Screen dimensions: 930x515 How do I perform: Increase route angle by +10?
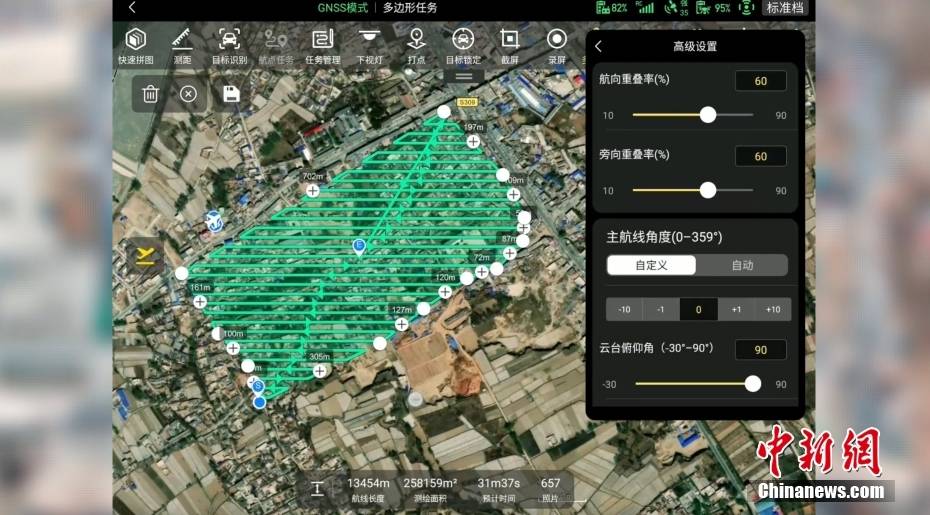coord(773,309)
